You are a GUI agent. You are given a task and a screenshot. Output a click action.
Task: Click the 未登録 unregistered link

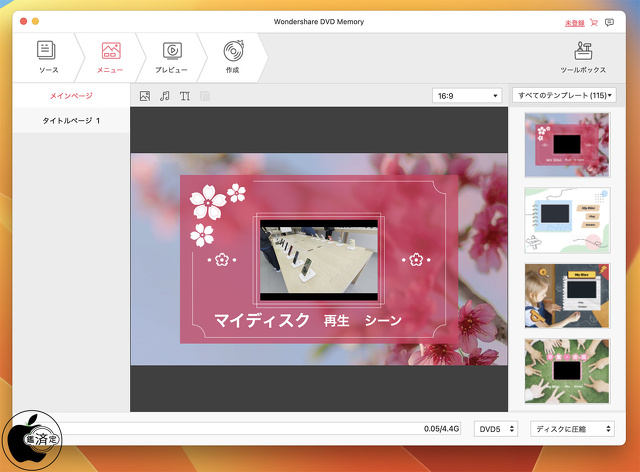pyautogui.click(x=574, y=23)
